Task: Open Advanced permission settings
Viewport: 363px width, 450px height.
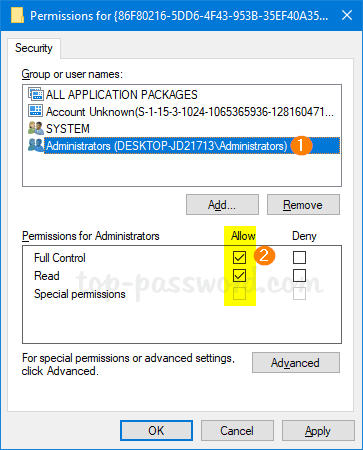Action: [296, 362]
